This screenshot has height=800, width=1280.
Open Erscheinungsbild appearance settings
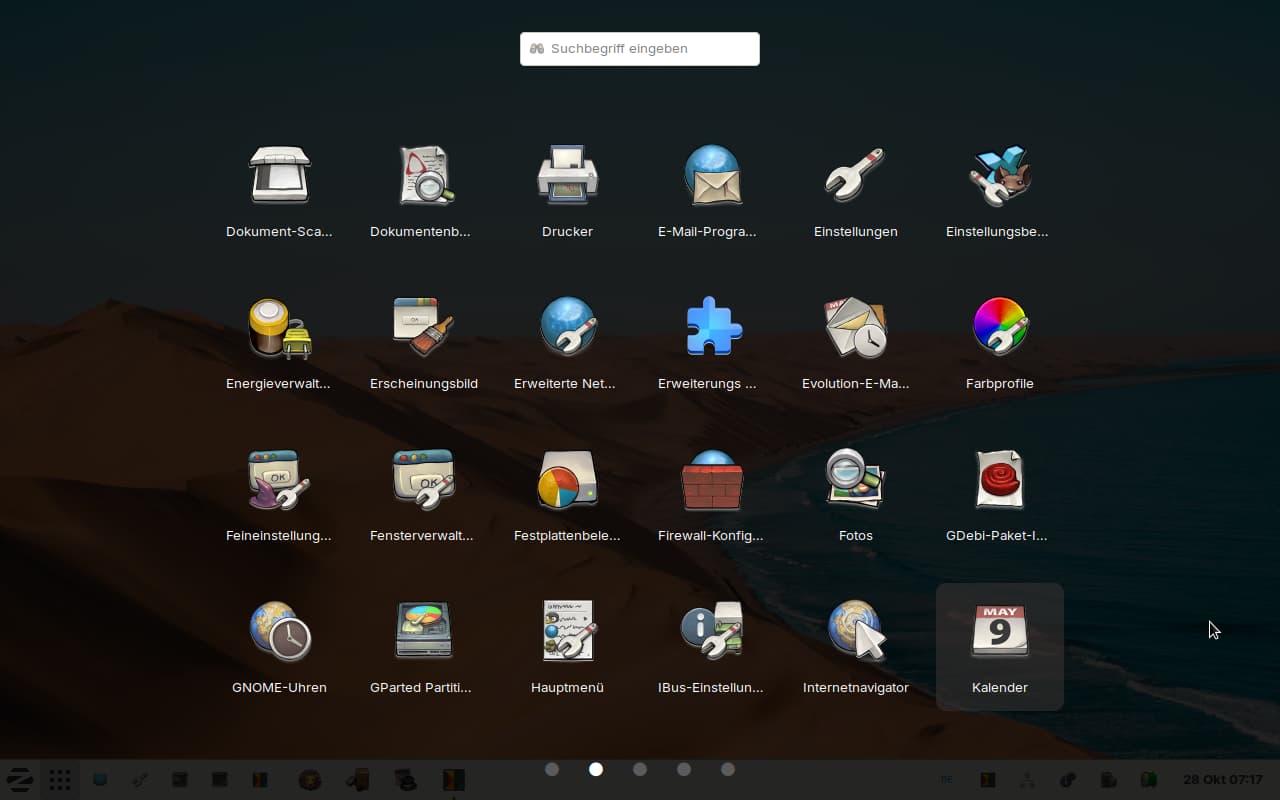tap(423, 328)
